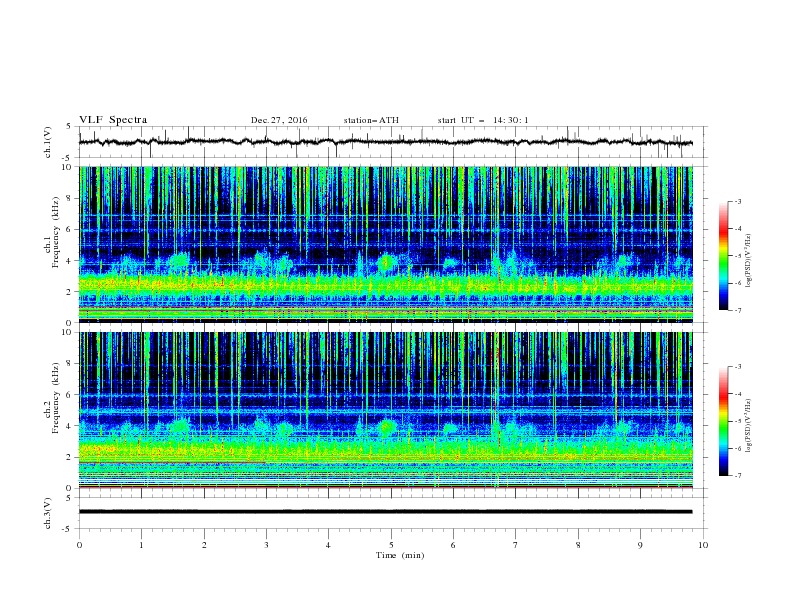Click the time axis tick label '7'

(x=516, y=545)
